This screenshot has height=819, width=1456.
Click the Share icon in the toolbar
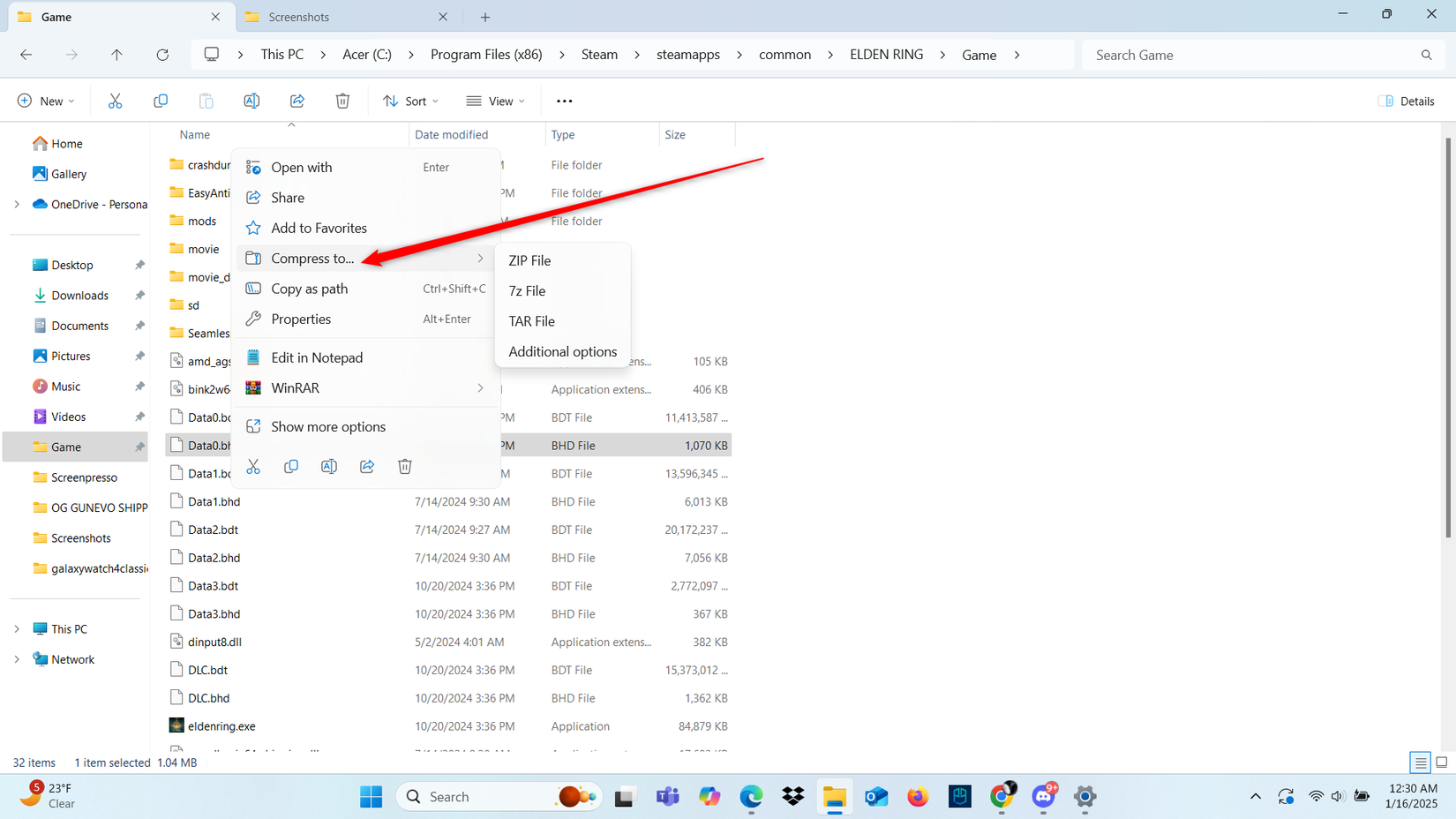(x=297, y=100)
